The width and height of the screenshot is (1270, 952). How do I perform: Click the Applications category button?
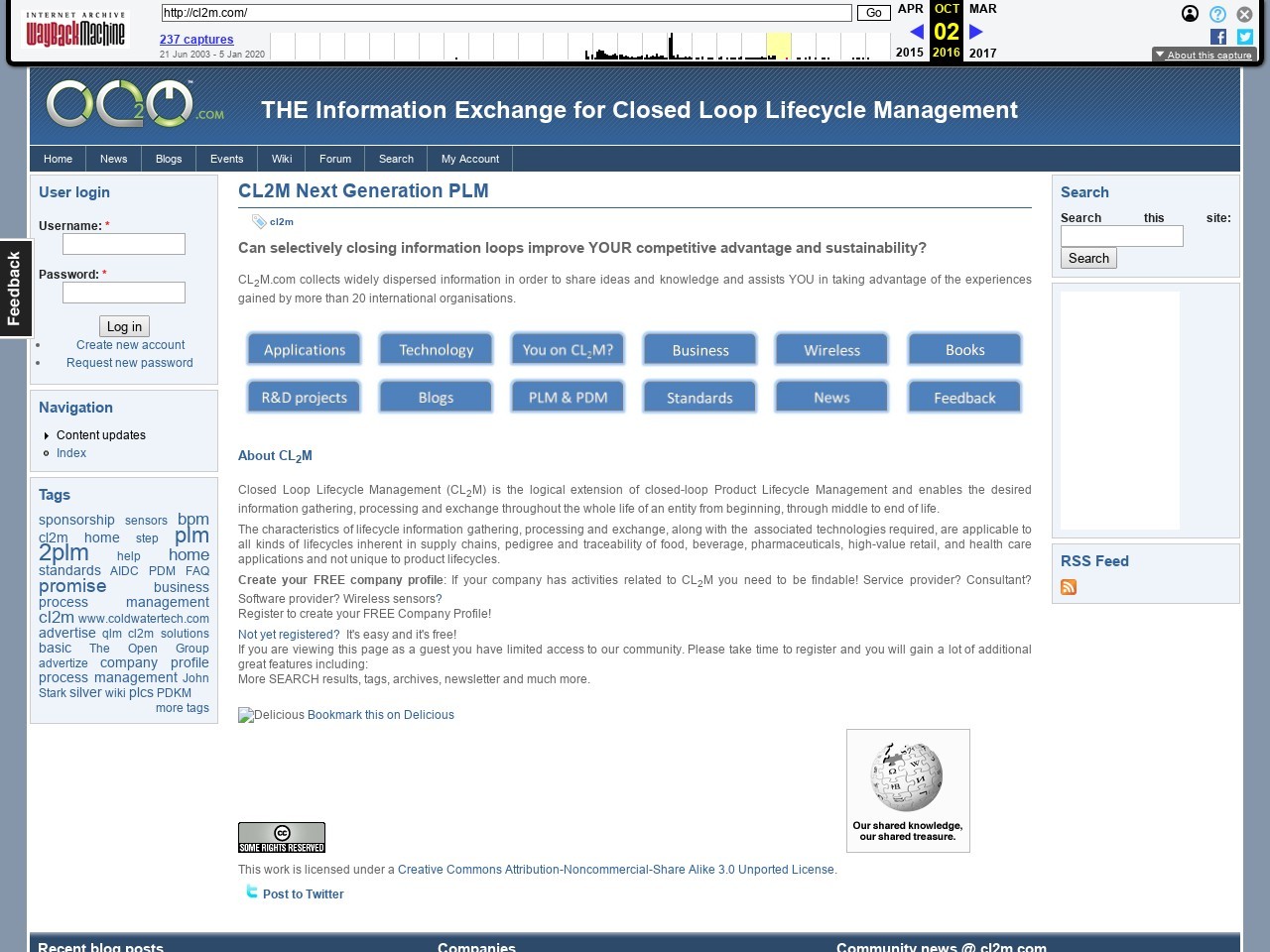(304, 350)
